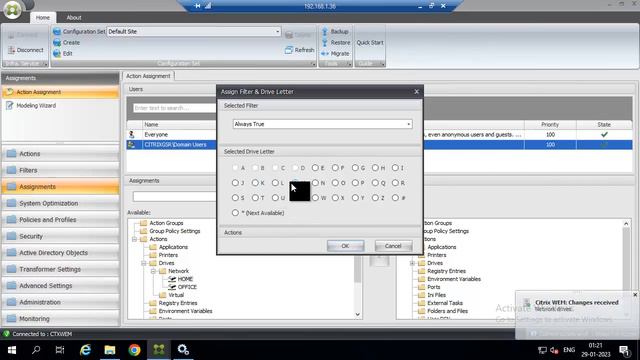
Task: Collapse the Actions node in Available tree
Action: [x=134, y=239]
